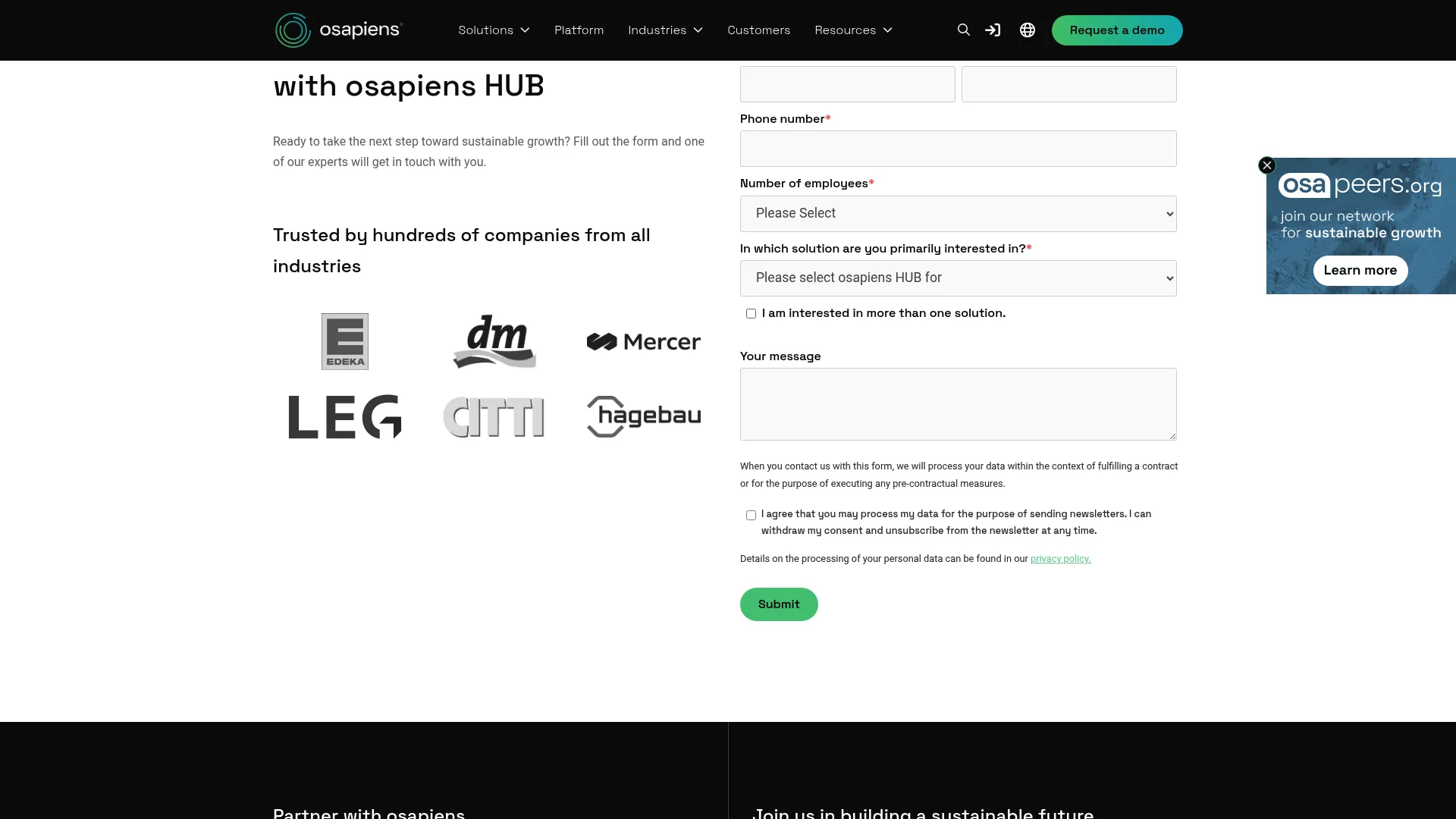Image resolution: width=1456 pixels, height=819 pixels.
Task: Check the newsletter consent checkbox
Action: pyautogui.click(x=751, y=516)
